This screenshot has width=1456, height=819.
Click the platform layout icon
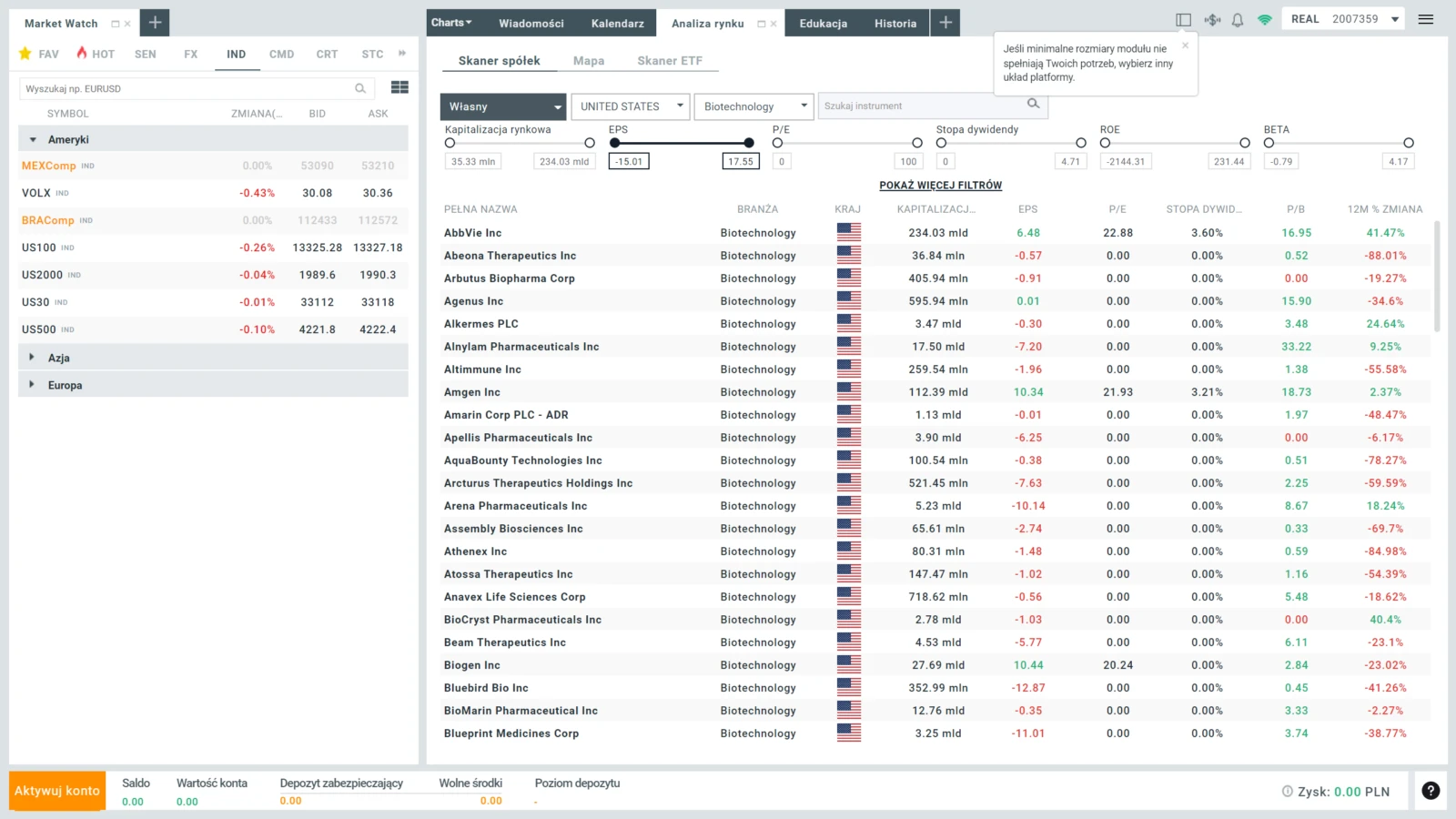(x=1183, y=20)
